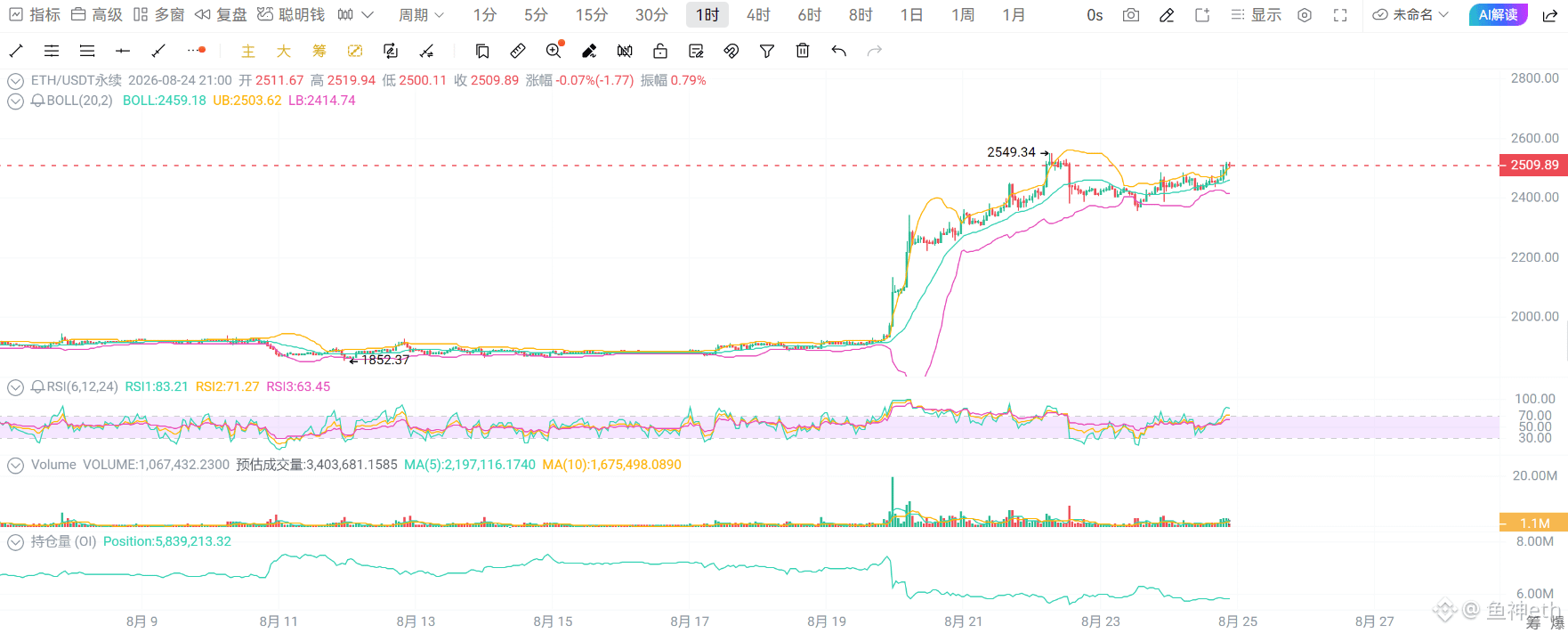The width and height of the screenshot is (1568, 633).
Task: Select the 1分 timeframe
Action: click(x=485, y=15)
